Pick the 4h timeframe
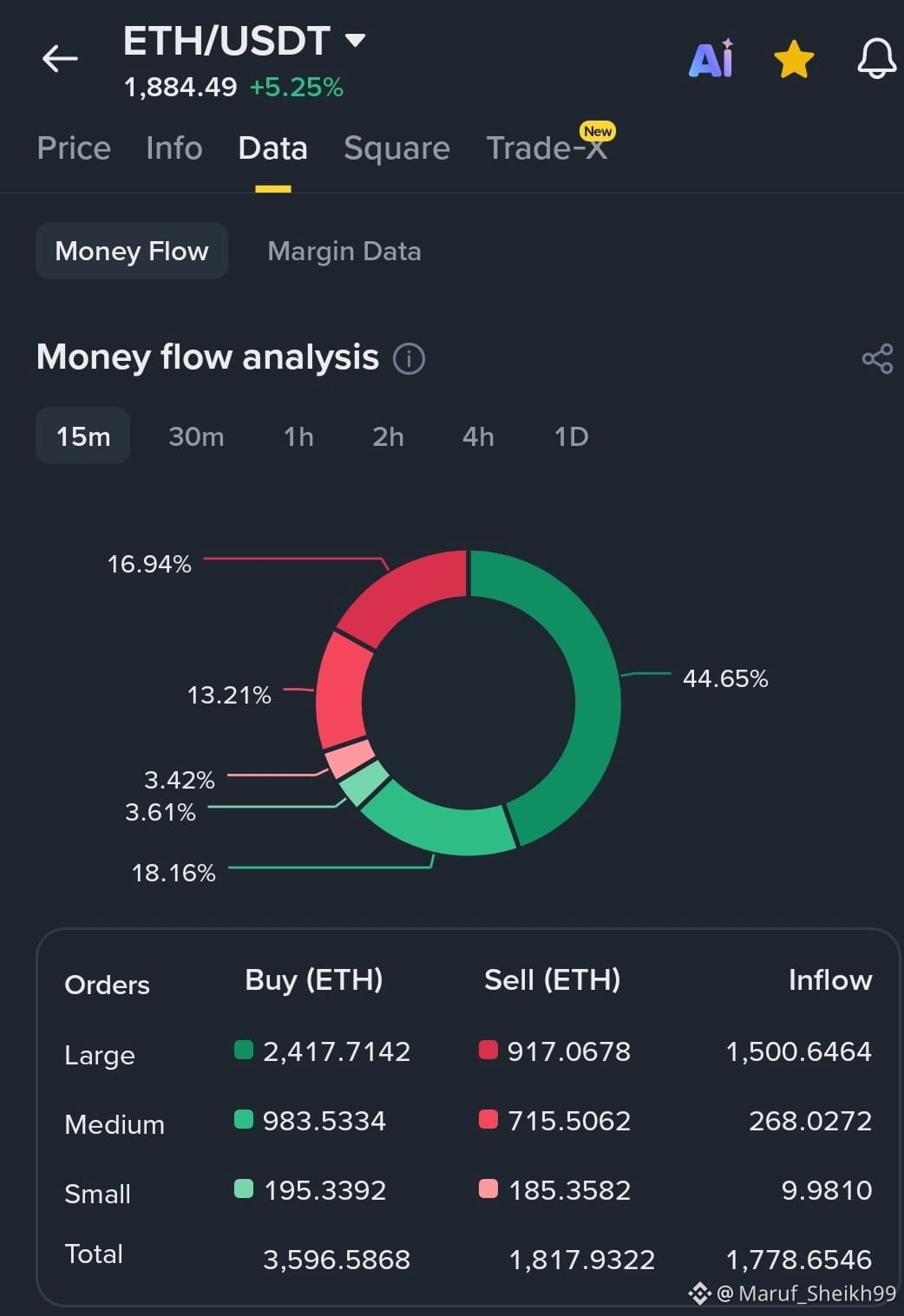The height and width of the screenshot is (1316, 904). tap(478, 435)
